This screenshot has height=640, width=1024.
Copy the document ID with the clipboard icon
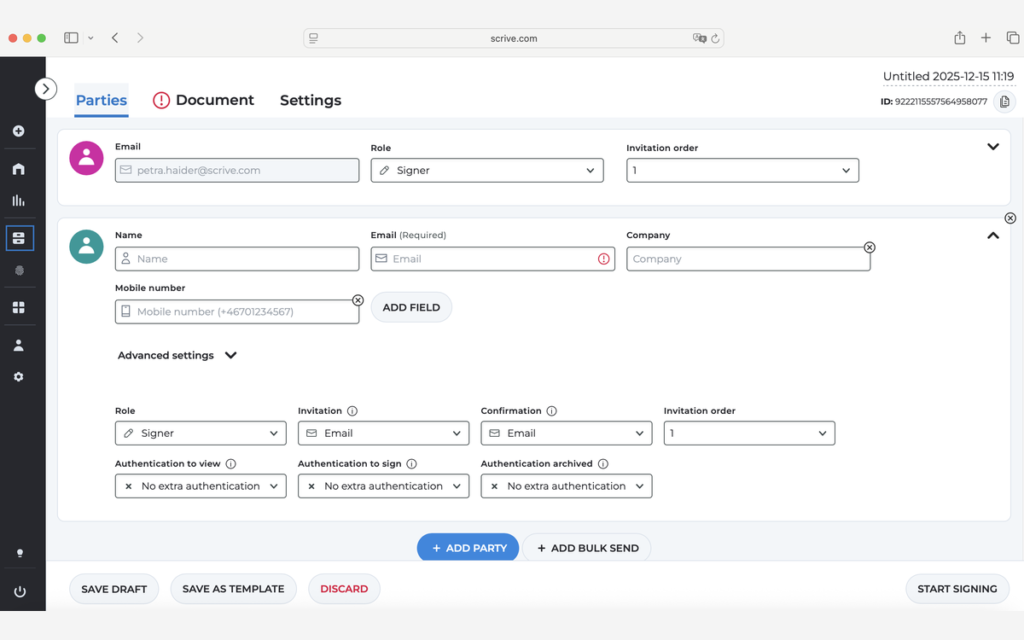1004,102
